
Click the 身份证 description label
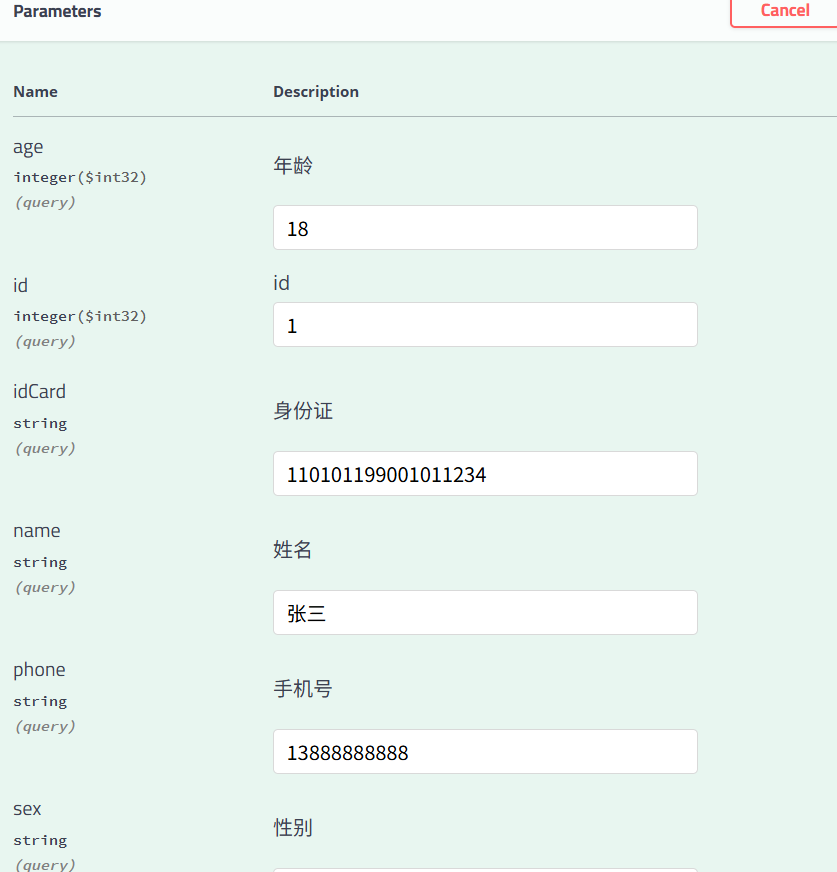coord(303,411)
